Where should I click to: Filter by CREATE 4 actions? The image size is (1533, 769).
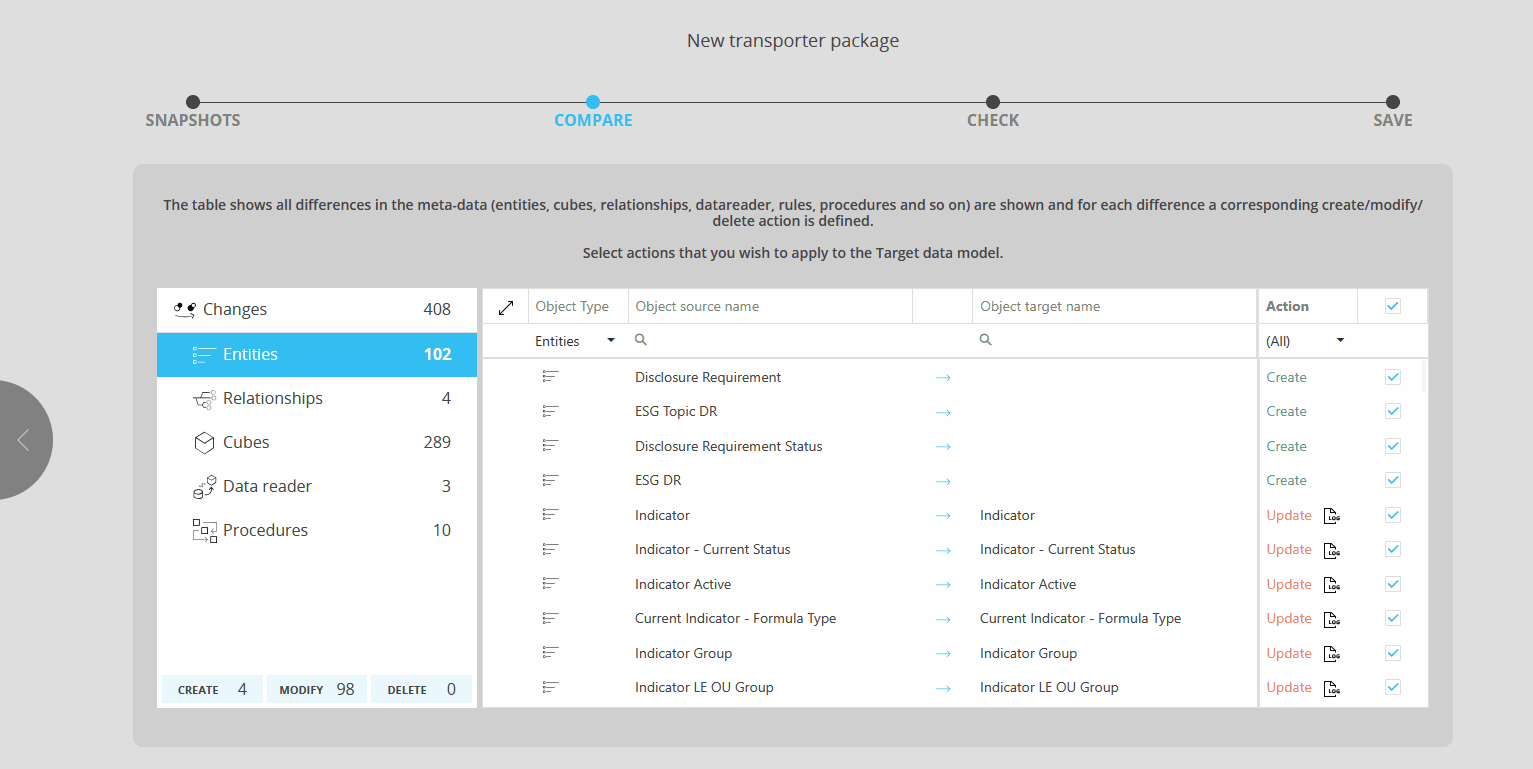(212, 689)
